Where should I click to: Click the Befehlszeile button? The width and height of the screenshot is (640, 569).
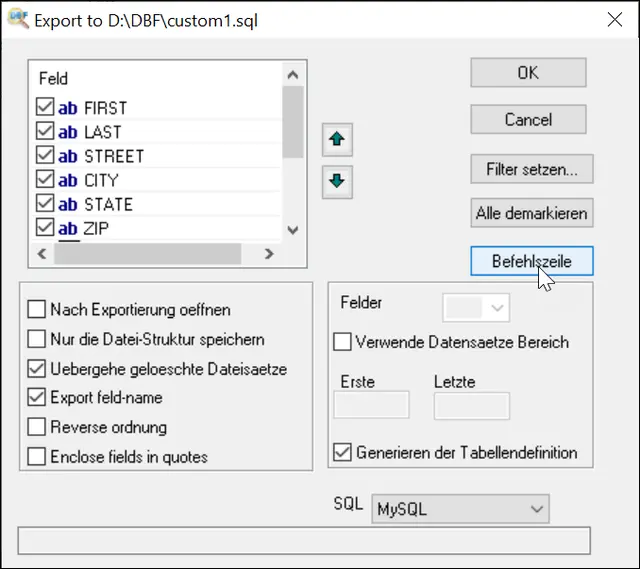pyautogui.click(x=532, y=261)
